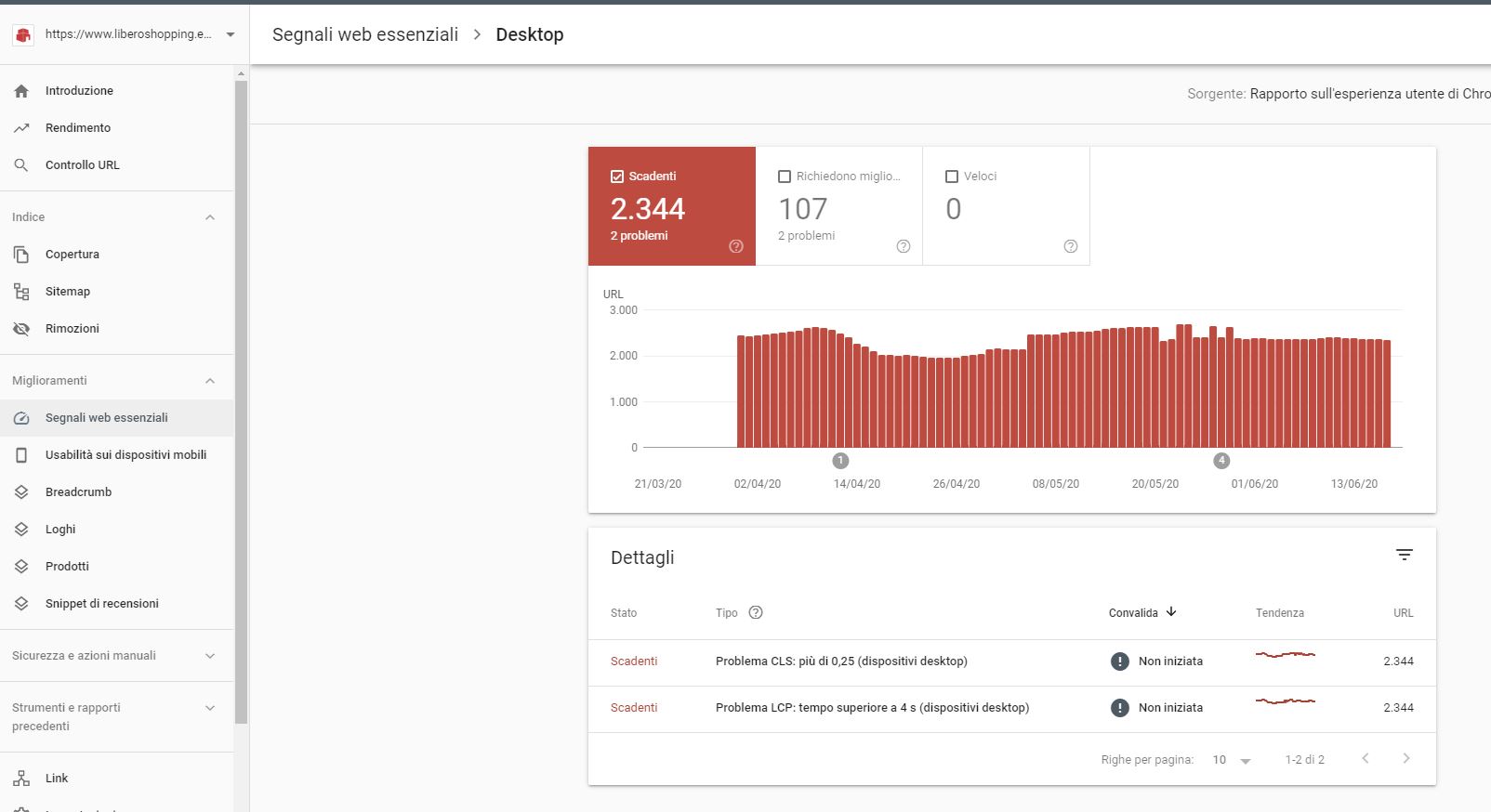Open Rendimento in the sidebar

point(78,128)
